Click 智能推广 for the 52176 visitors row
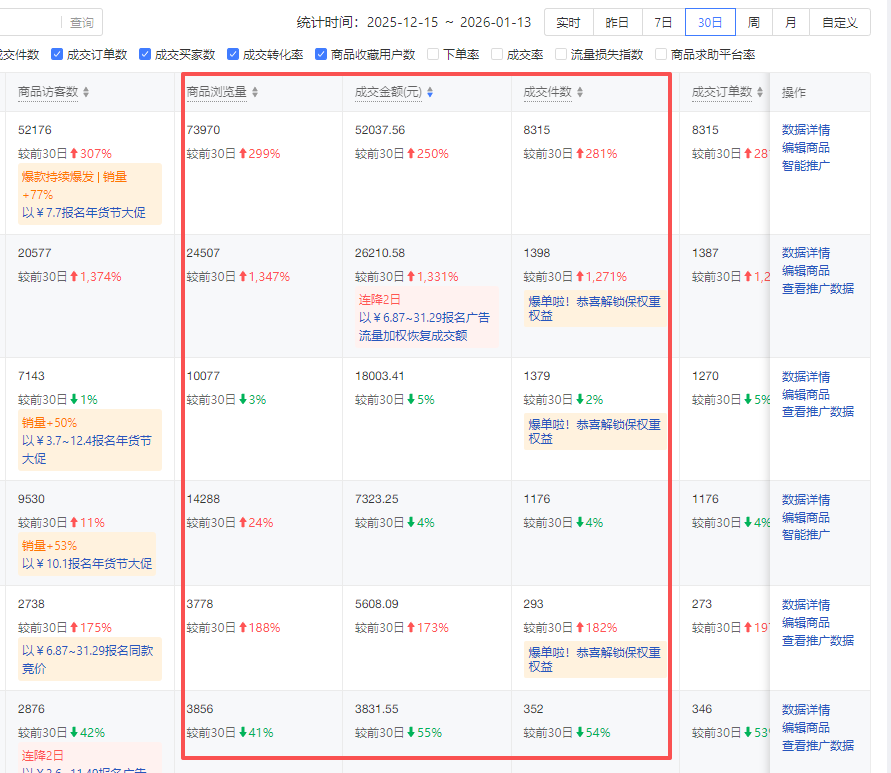Screen dimensions: 891x773 [x=806, y=166]
